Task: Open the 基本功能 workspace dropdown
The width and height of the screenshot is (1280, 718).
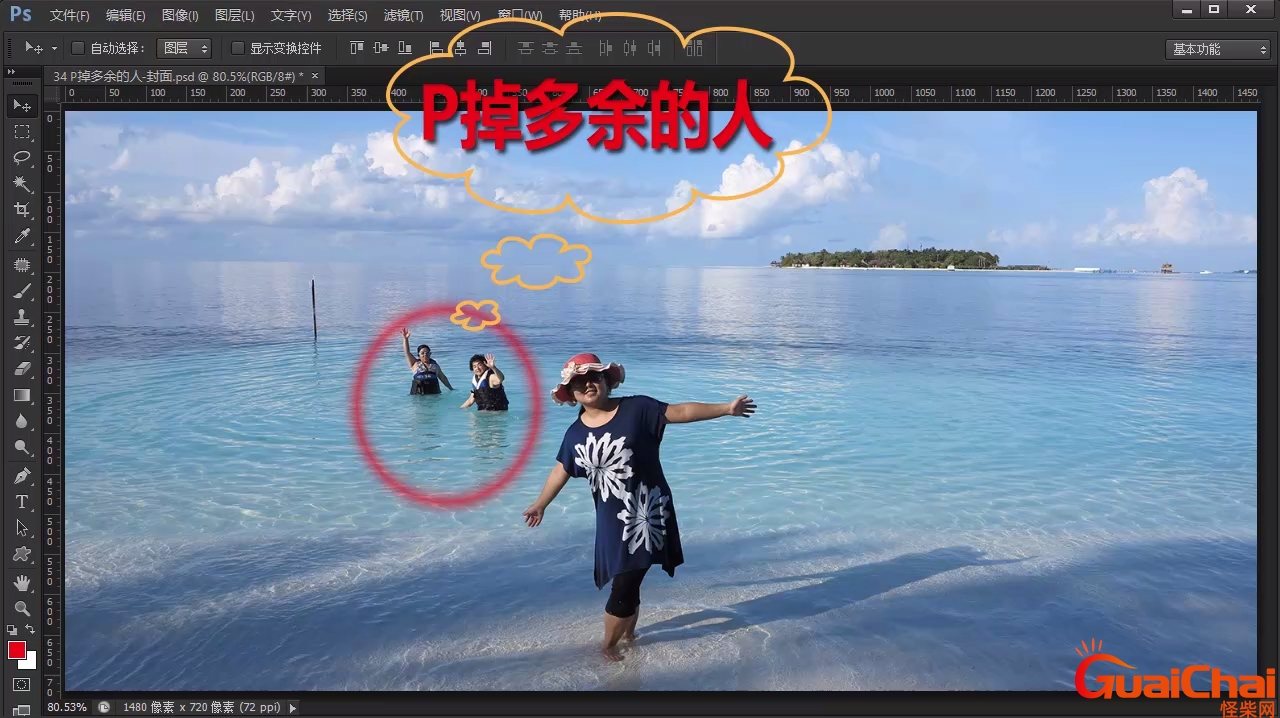Action: click(1217, 49)
